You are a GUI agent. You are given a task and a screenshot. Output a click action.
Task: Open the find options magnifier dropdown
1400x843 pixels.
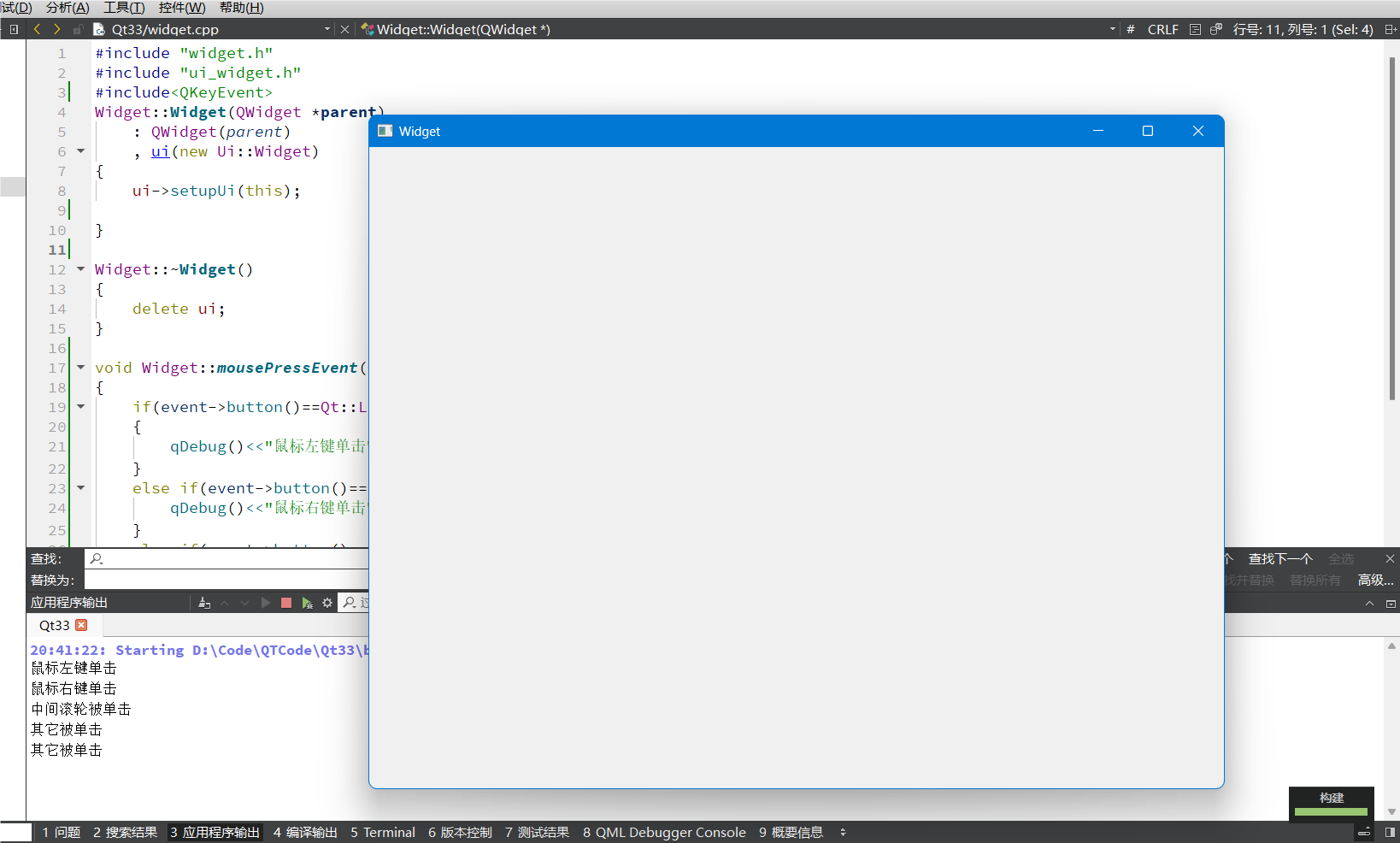click(x=97, y=558)
